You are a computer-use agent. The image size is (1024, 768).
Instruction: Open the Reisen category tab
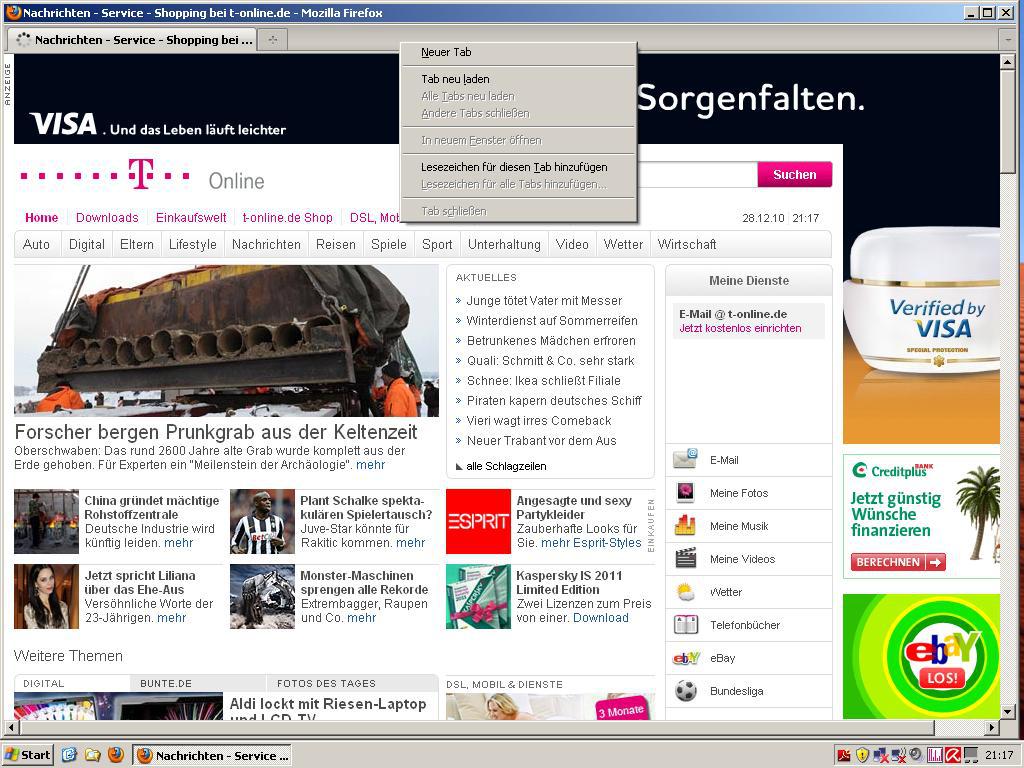click(x=336, y=244)
